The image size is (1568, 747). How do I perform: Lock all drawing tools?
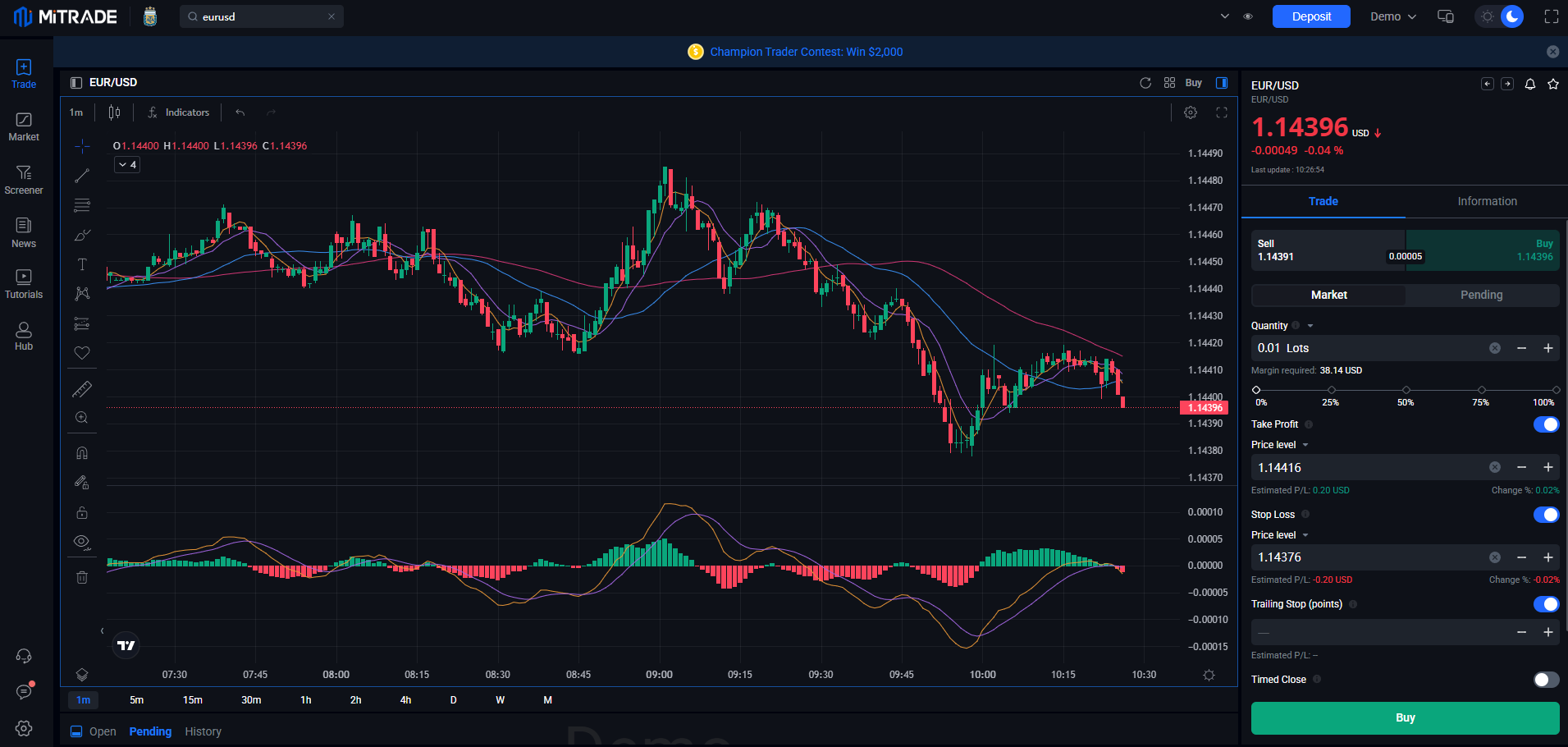click(x=82, y=512)
